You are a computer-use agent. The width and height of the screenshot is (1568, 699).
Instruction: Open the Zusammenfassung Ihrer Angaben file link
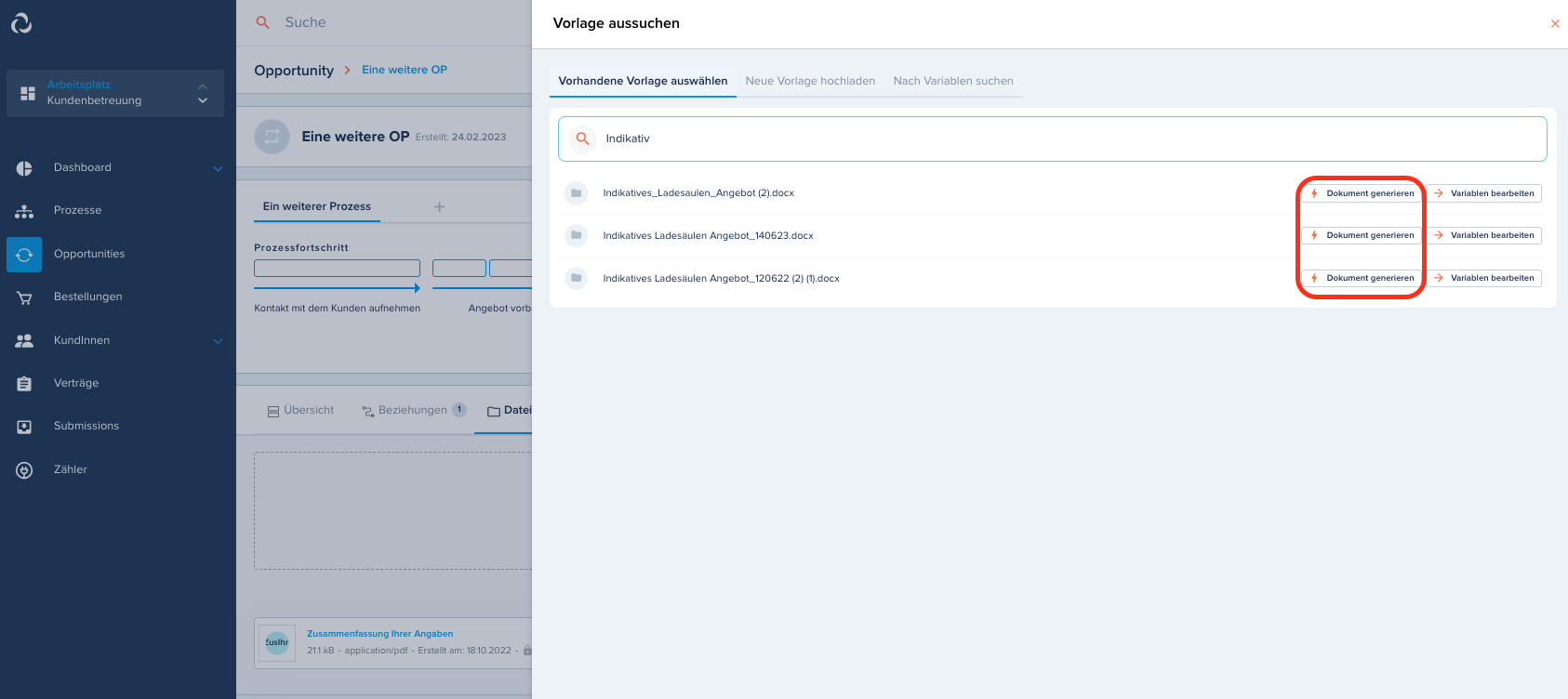(x=380, y=634)
